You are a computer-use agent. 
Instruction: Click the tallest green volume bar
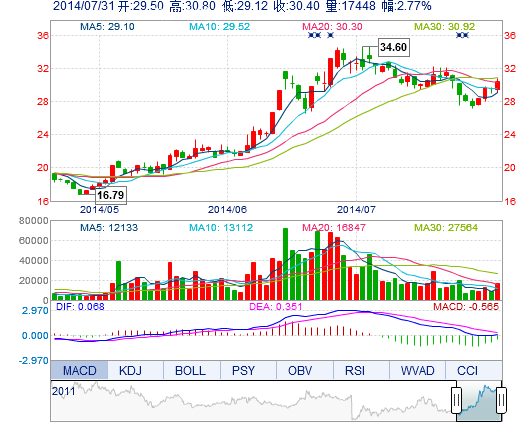285,264
